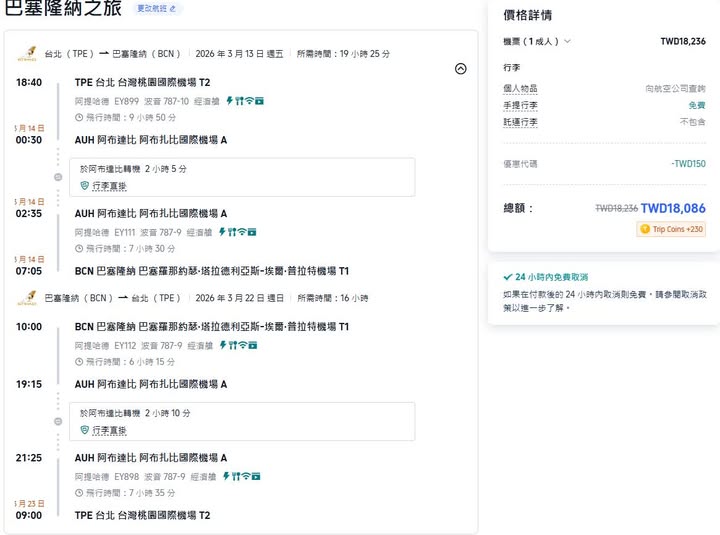
Task: Open the 行李直掛 link in the 2 小時 5 分 layover
Action: tap(109, 185)
